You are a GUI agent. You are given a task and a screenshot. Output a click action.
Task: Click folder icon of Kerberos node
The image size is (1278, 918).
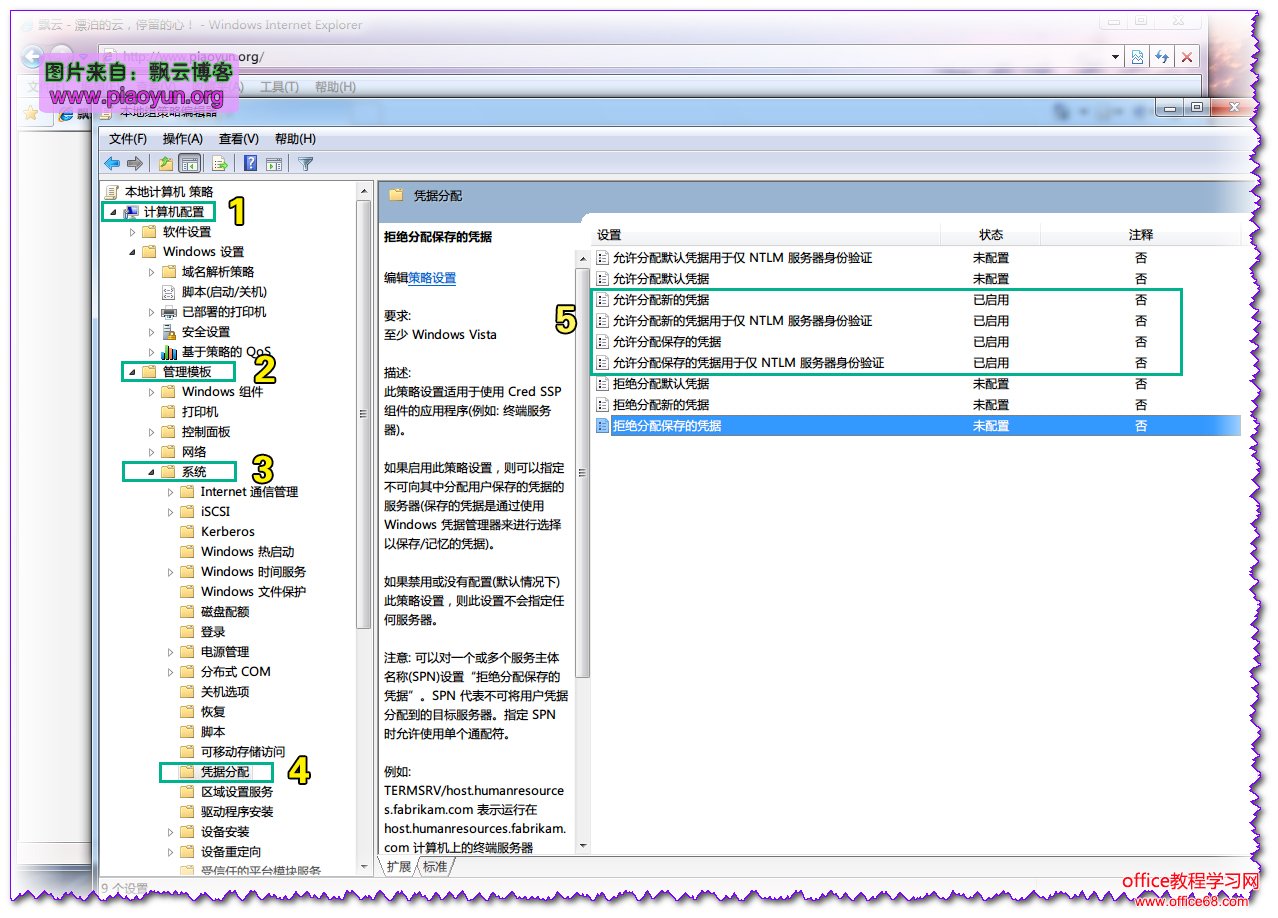tap(187, 532)
